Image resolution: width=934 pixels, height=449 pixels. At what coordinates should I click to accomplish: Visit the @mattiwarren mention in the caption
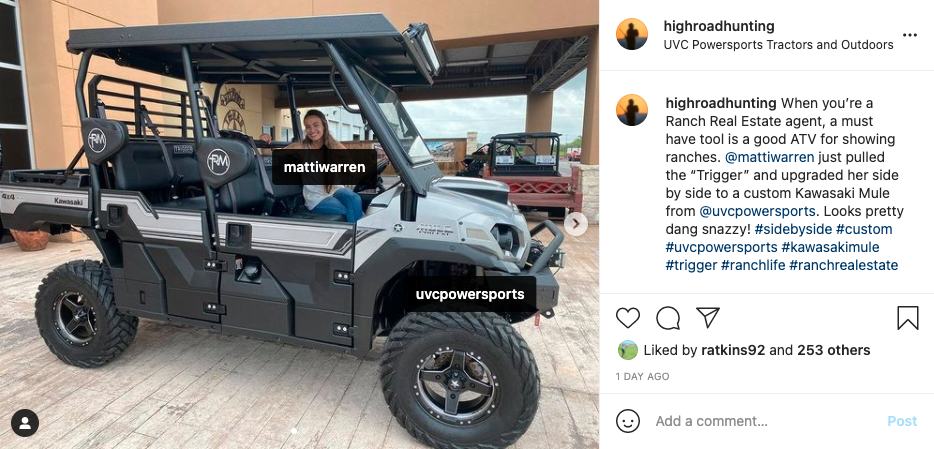point(770,157)
